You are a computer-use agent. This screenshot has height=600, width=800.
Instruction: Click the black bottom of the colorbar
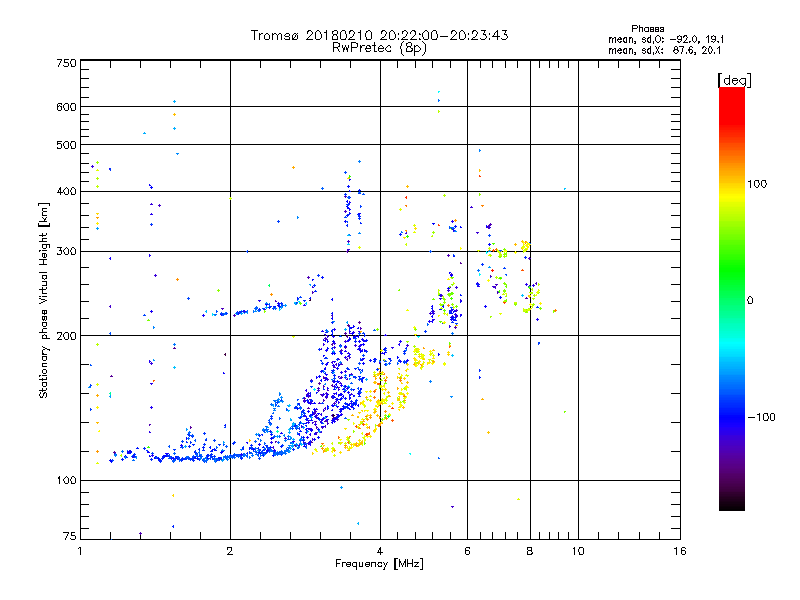coord(732,503)
